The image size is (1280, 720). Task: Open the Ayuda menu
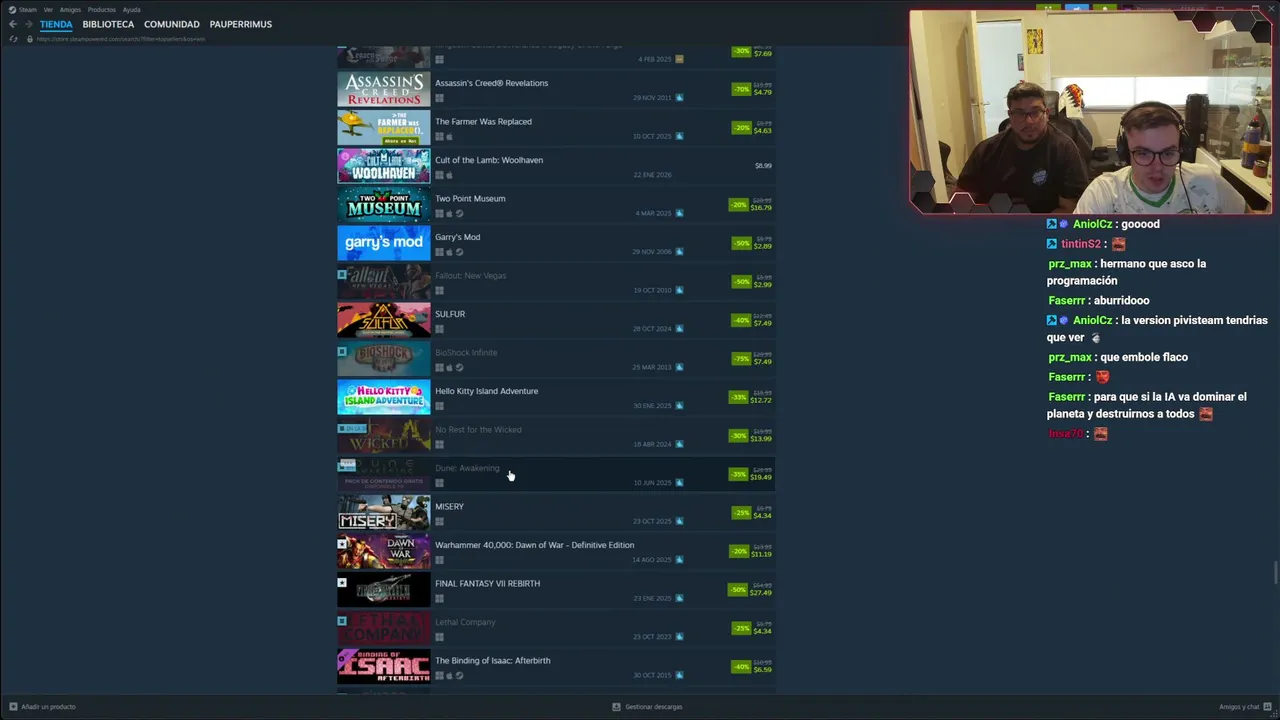click(132, 10)
